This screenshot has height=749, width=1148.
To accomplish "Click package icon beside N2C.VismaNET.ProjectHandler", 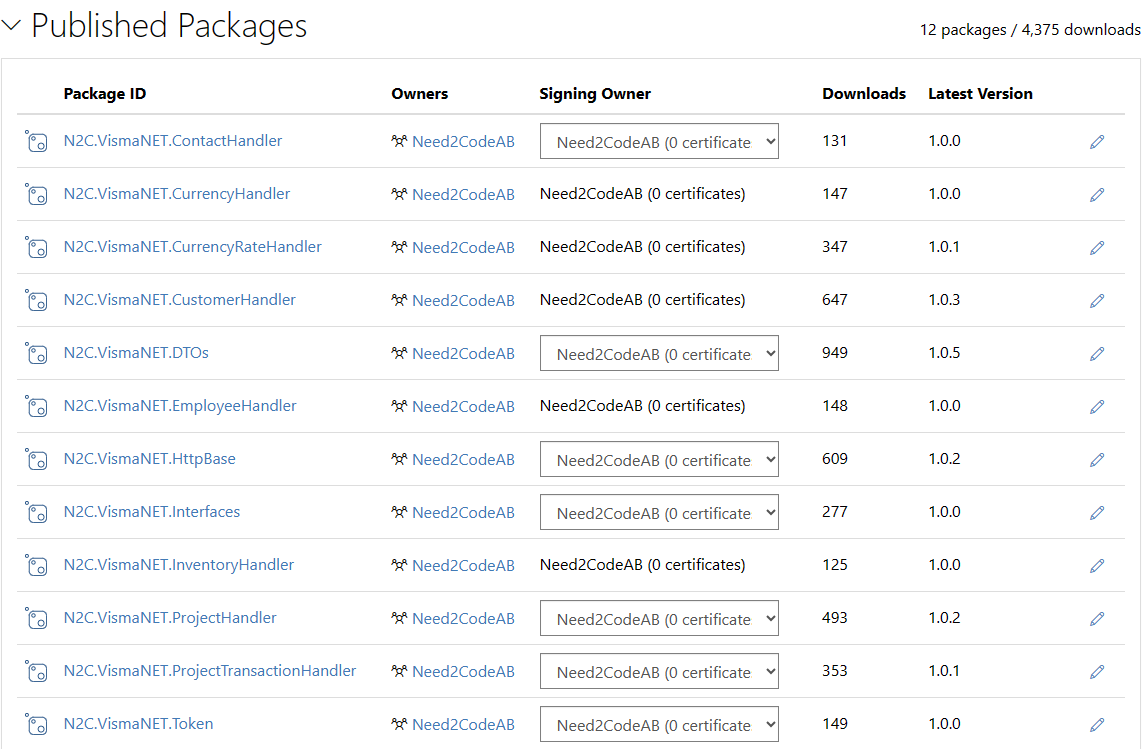I will (36, 619).
